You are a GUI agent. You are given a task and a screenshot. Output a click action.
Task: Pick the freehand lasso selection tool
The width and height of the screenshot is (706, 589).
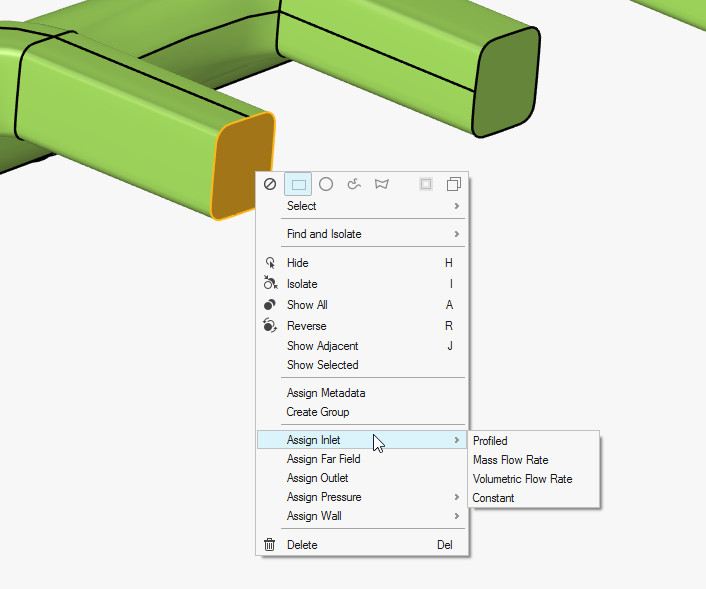click(x=353, y=185)
